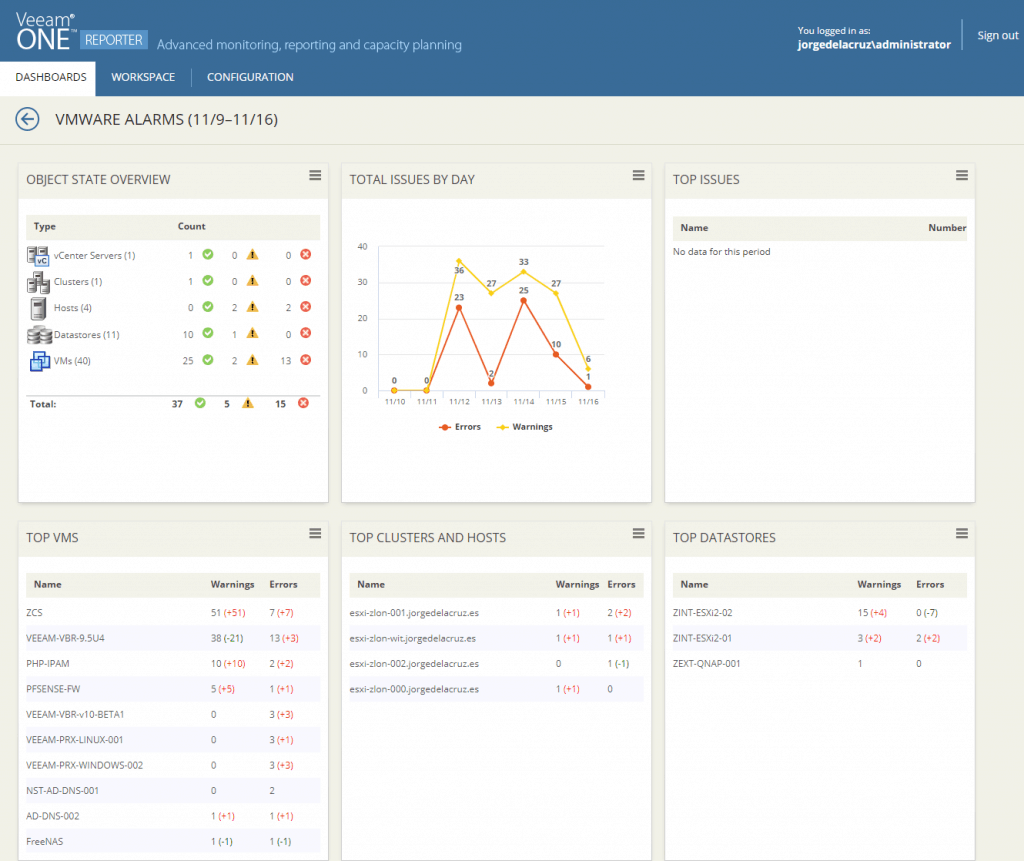1024x861 pixels.
Task: Toggle Errors series in chart legend
Action: (460, 427)
